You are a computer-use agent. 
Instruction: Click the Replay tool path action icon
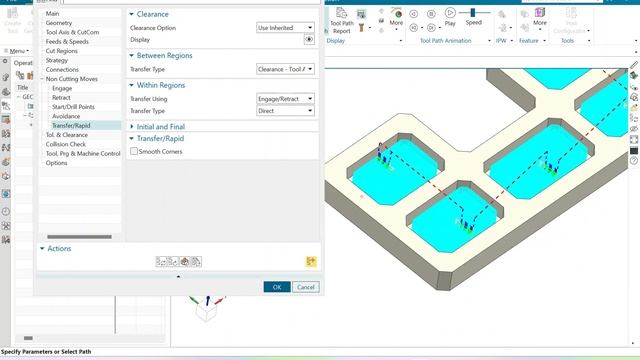(x=173, y=262)
